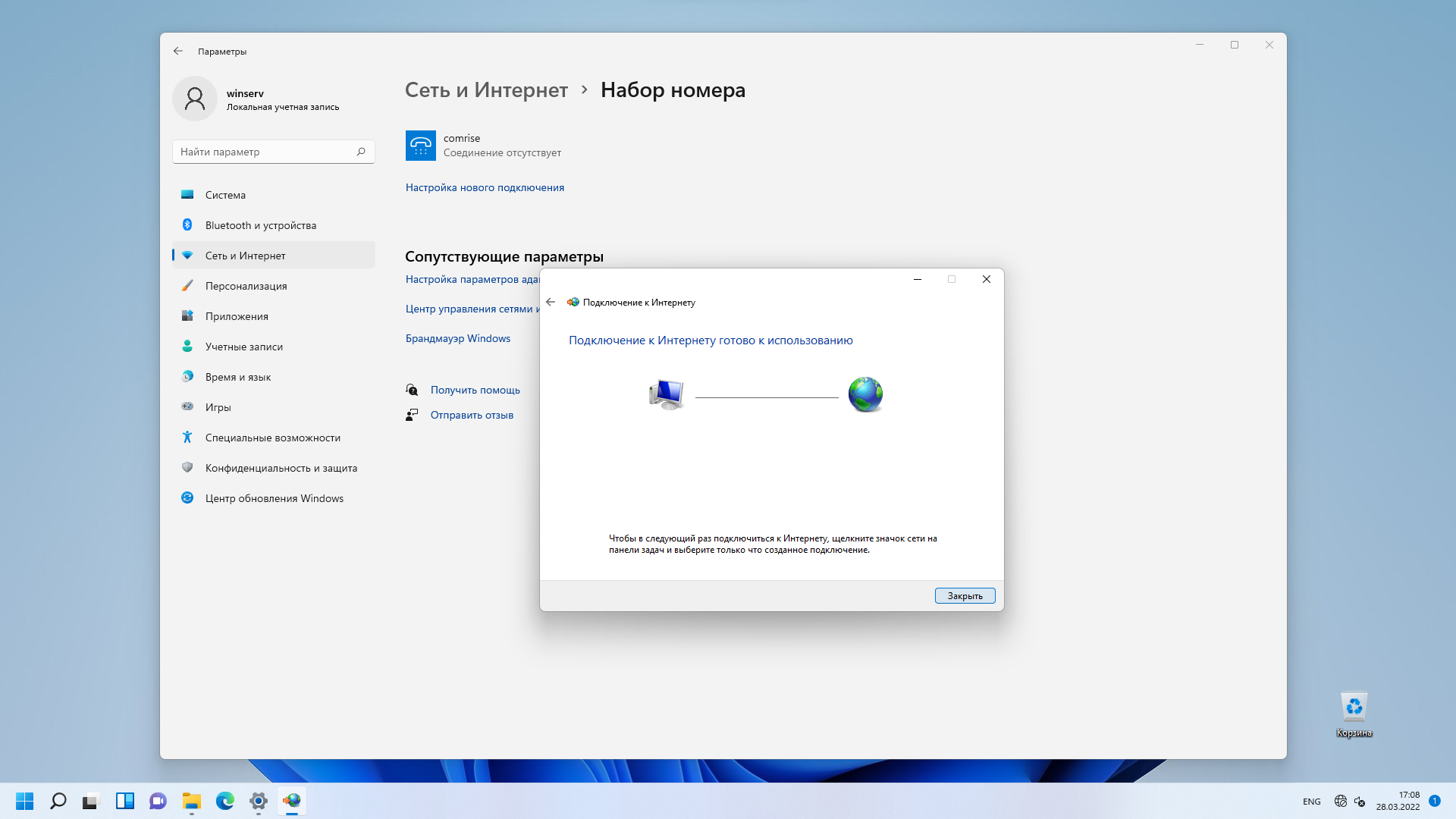Click the globe icon in the connection dialog

865,394
